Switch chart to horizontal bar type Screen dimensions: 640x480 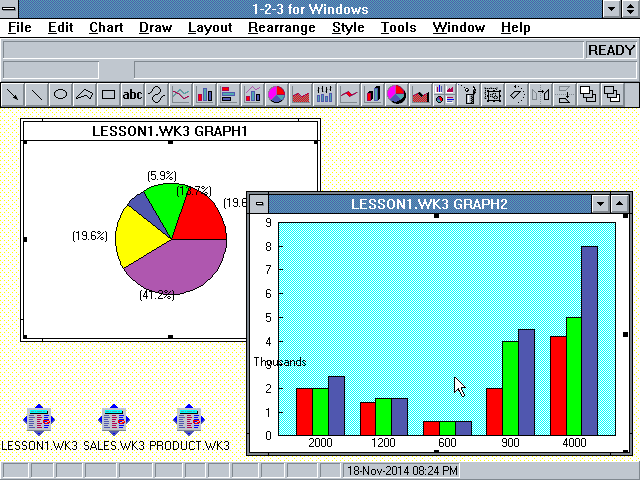(229, 95)
